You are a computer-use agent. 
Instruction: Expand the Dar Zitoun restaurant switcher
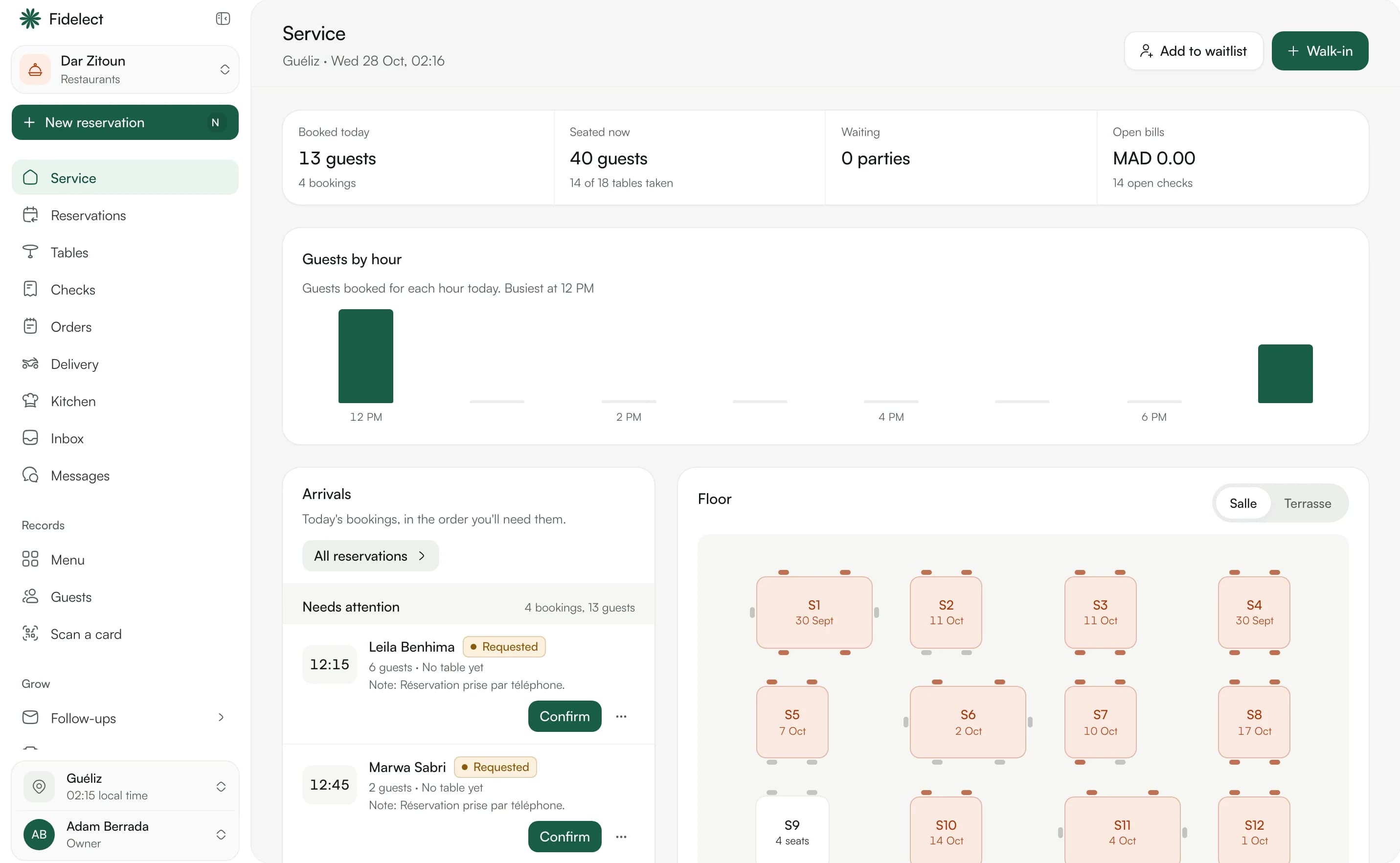(x=125, y=69)
